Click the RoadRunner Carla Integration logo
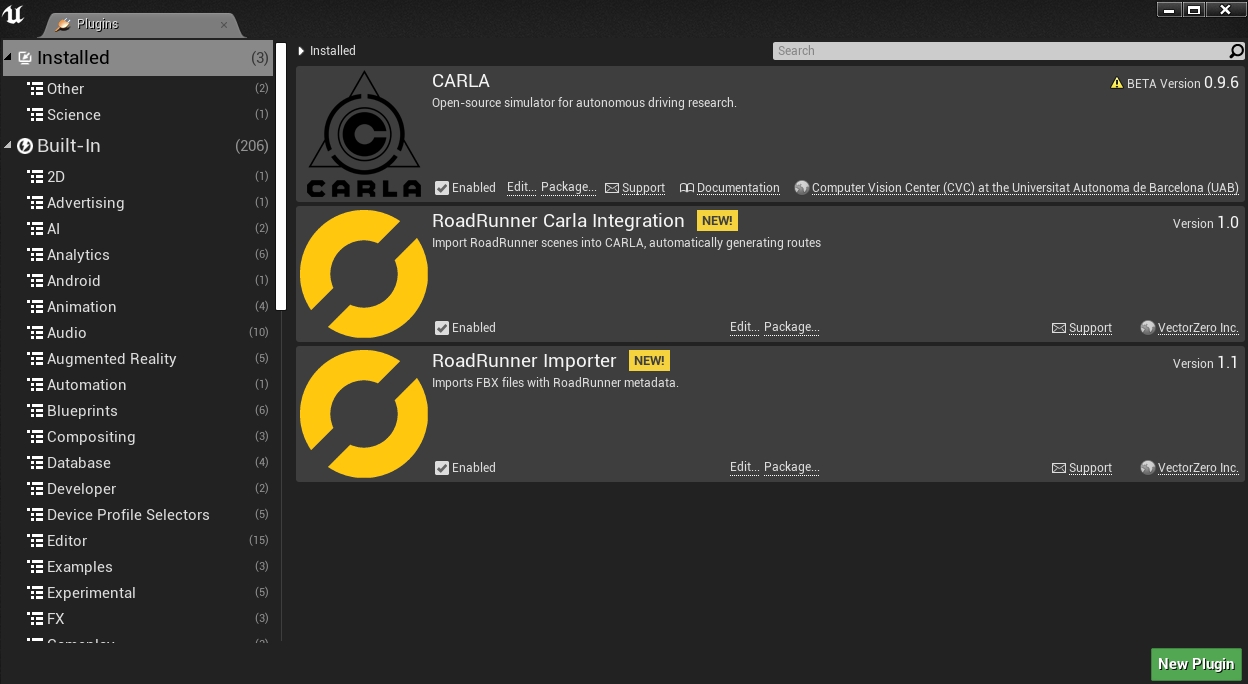 (x=363, y=274)
